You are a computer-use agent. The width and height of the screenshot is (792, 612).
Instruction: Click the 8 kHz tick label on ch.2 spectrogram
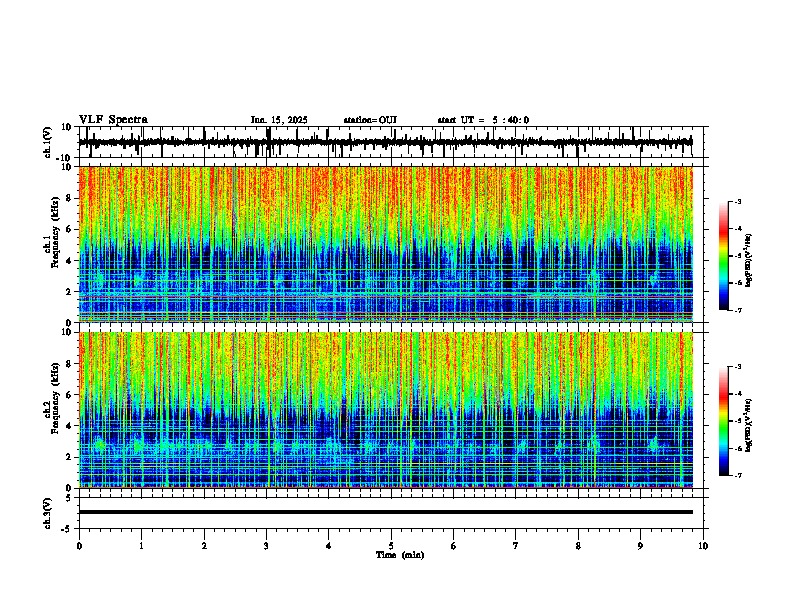[69, 364]
